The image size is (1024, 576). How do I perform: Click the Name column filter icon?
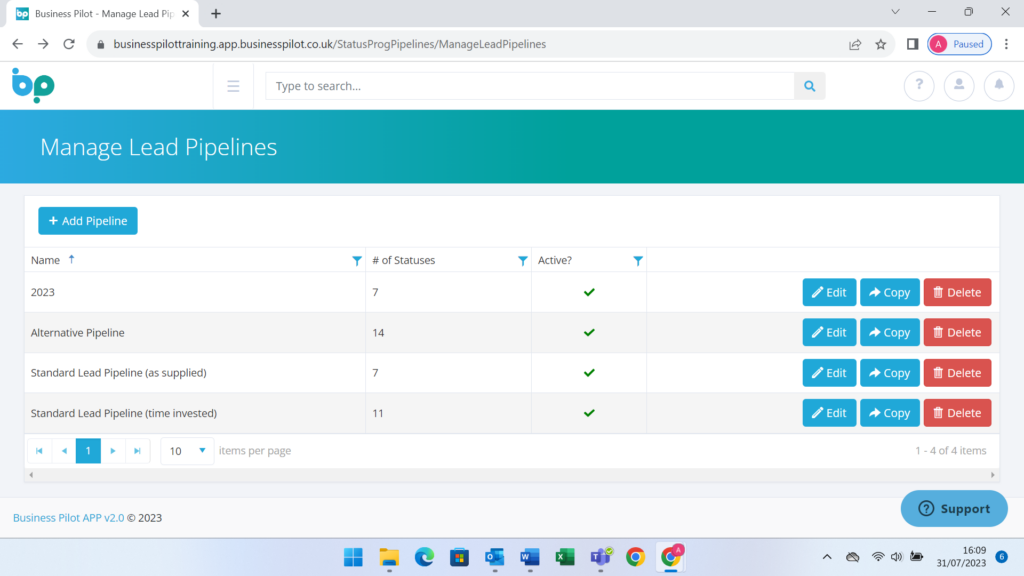click(x=357, y=261)
